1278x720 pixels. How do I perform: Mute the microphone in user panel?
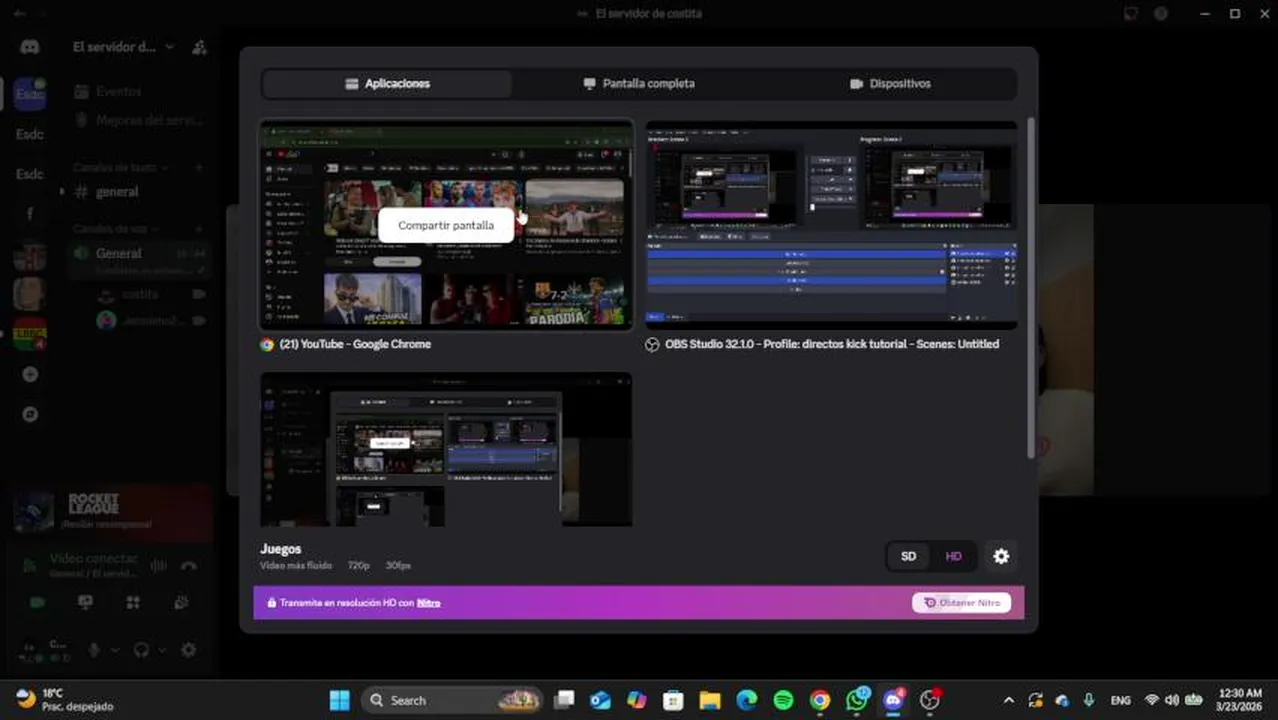[x=95, y=650]
